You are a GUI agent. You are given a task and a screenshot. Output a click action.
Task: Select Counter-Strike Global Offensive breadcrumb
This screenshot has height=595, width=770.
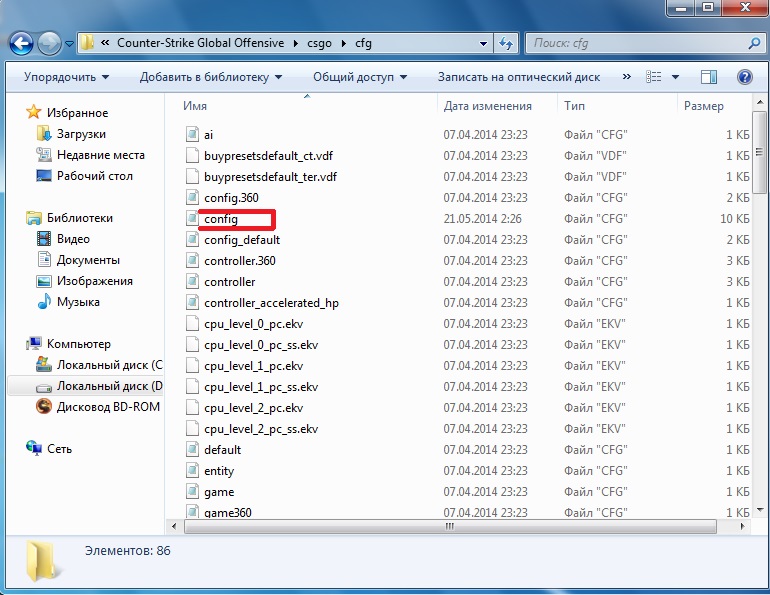pos(200,43)
